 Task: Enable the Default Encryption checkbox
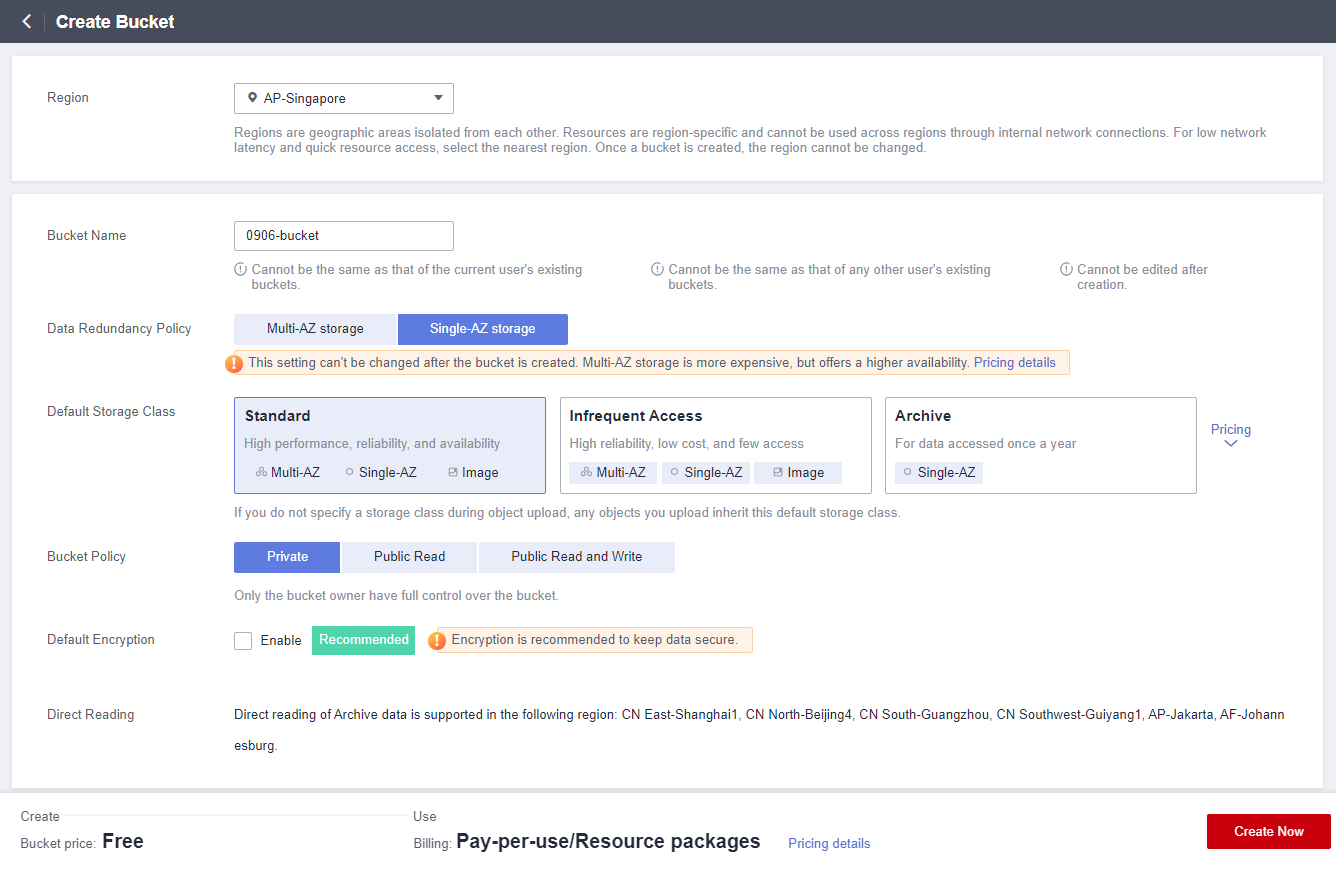click(x=243, y=641)
